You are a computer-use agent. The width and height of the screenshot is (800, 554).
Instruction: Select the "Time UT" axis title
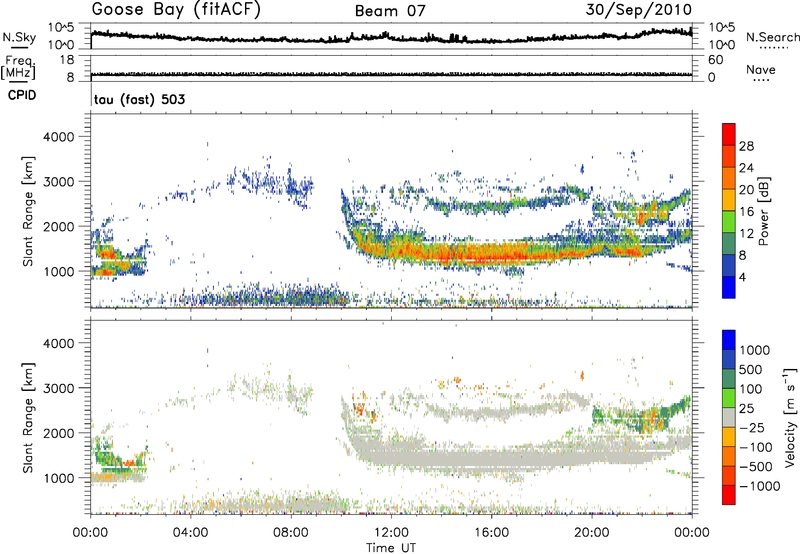tap(391, 548)
